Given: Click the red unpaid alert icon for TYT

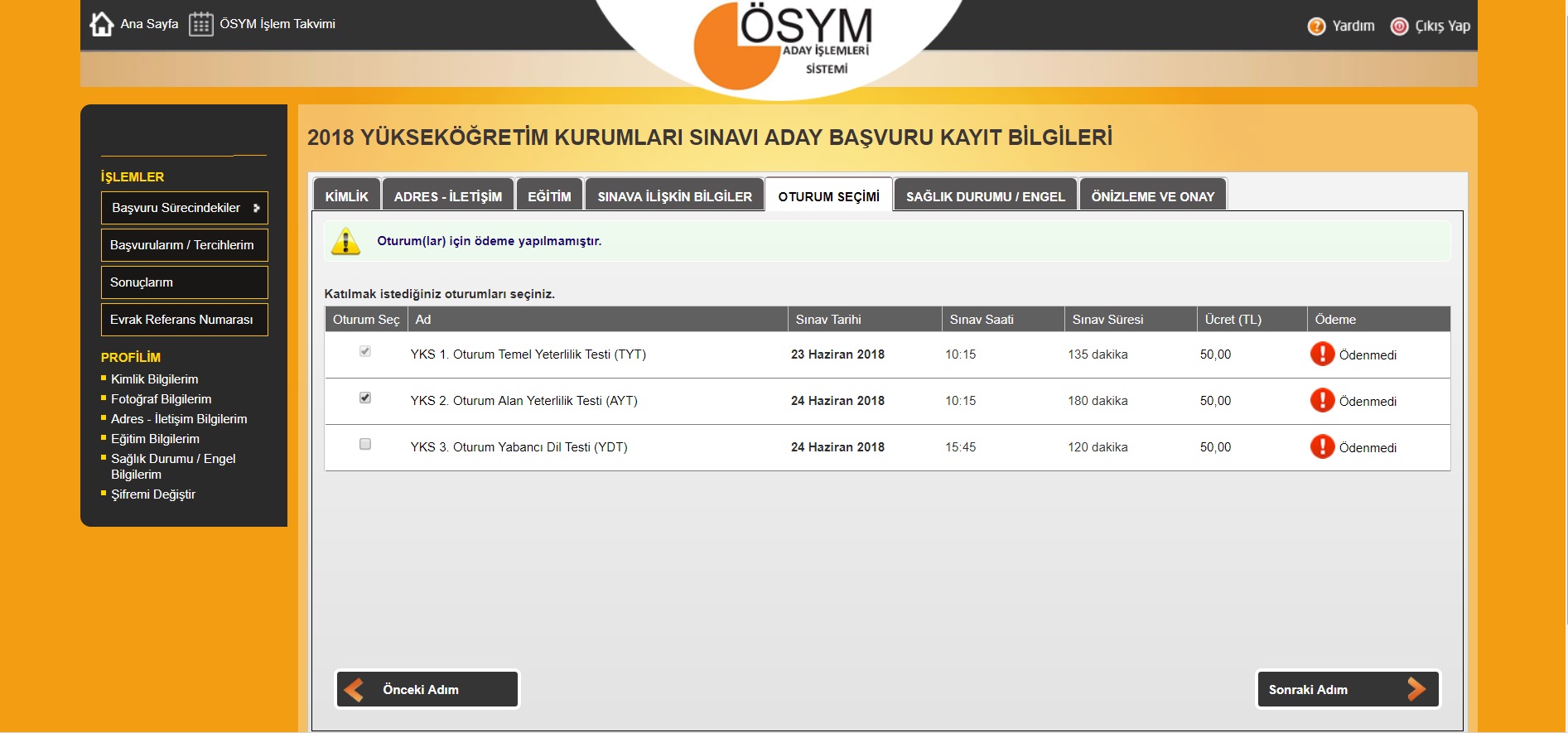Looking at the screenshot, I should [1322, 354].
